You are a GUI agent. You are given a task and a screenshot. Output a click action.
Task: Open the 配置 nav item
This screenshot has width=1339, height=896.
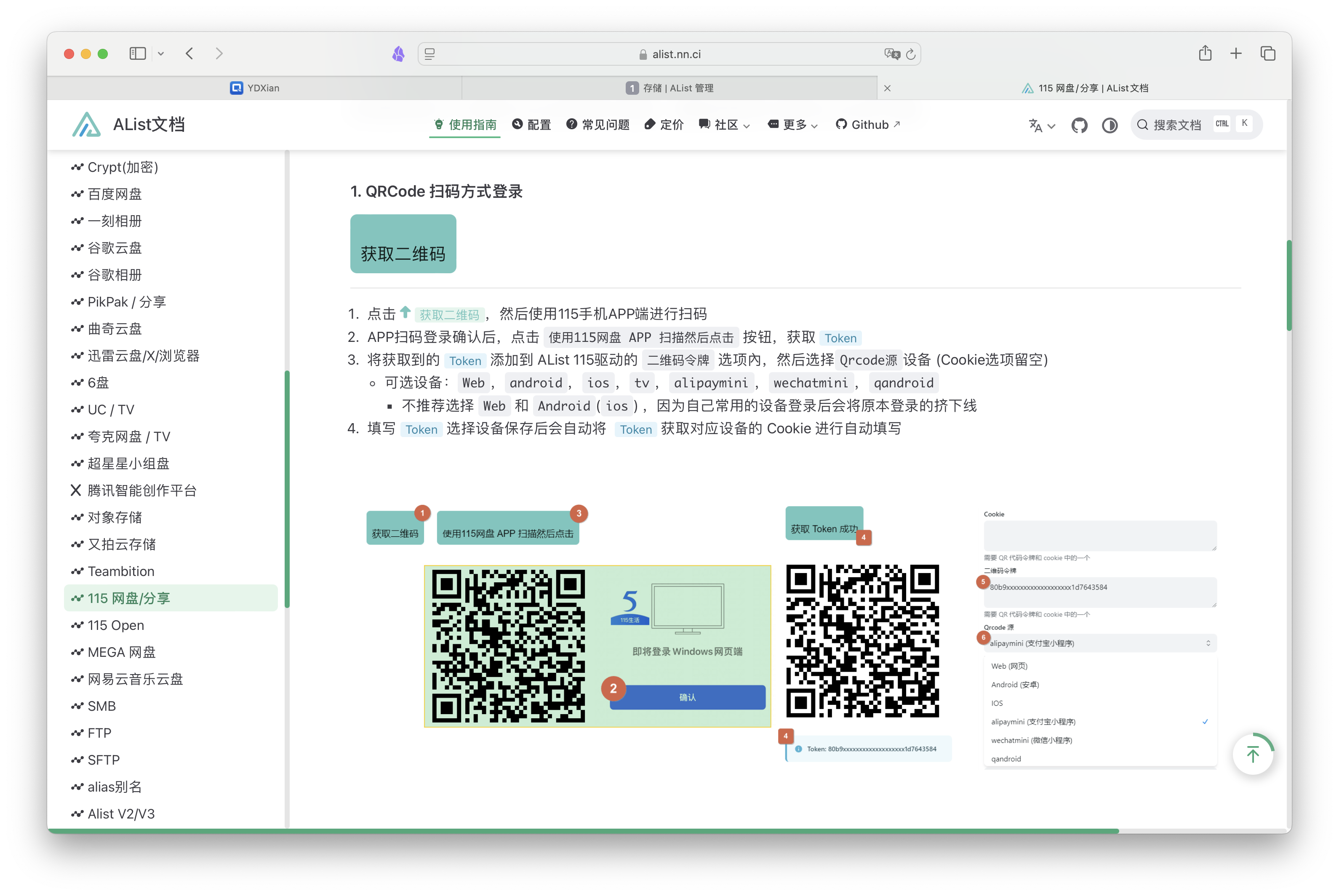pyautogui.click(x=531, y=125)
